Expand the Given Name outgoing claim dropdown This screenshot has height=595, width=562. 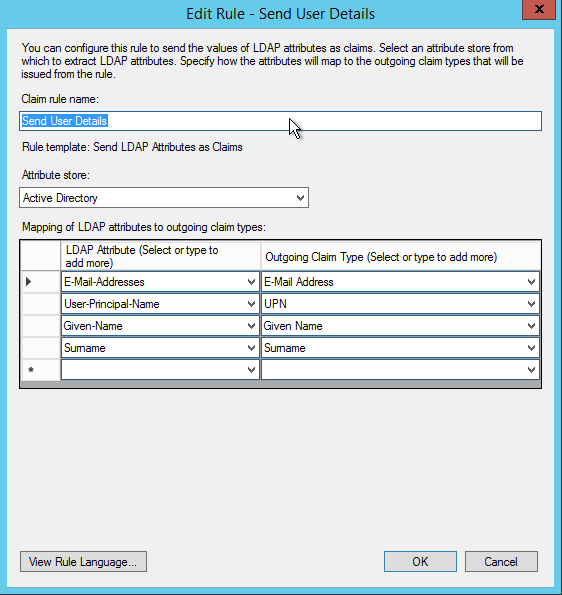point(531,326)
